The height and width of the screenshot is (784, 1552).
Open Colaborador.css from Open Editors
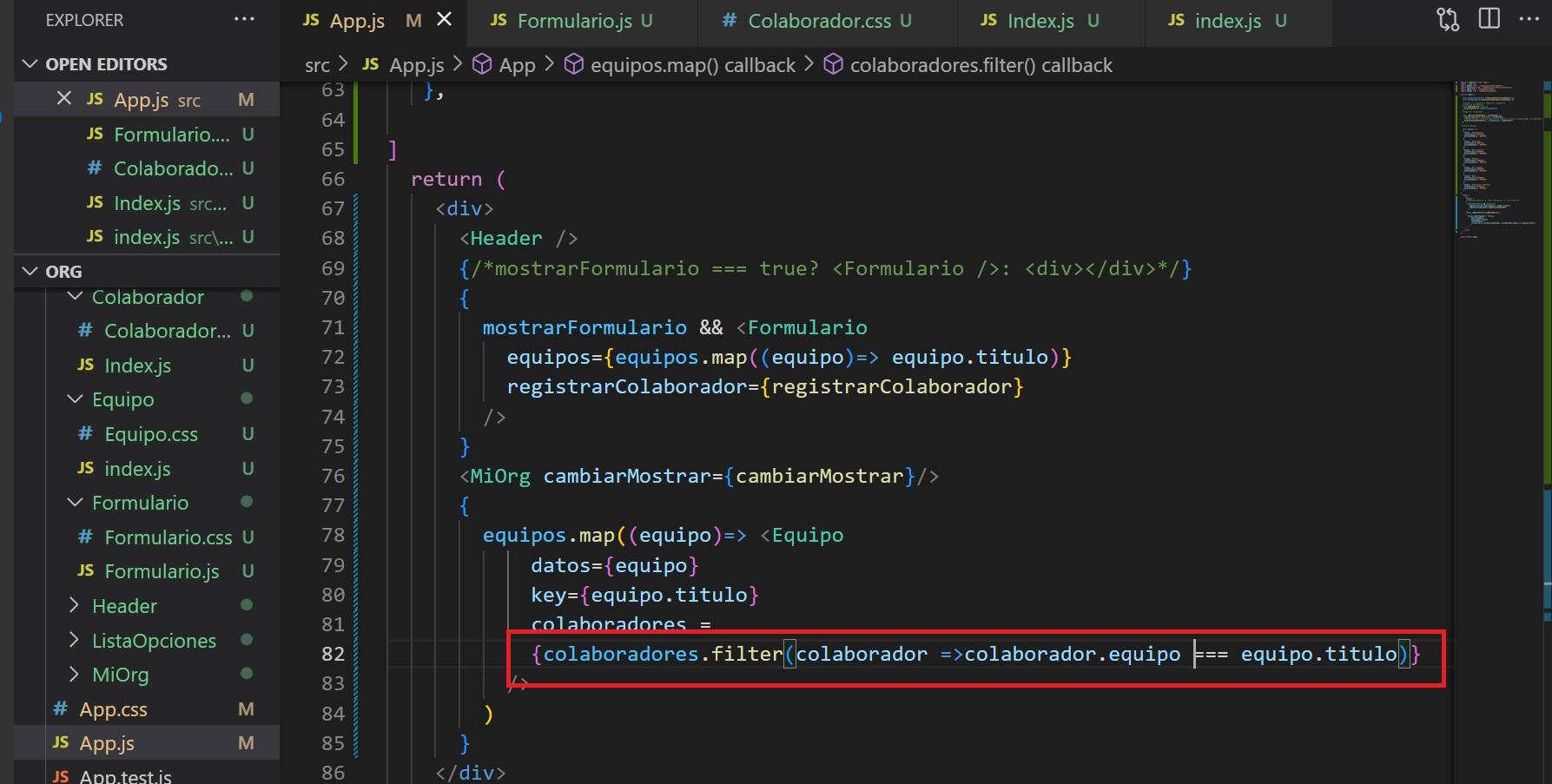(x=148, y=168)
